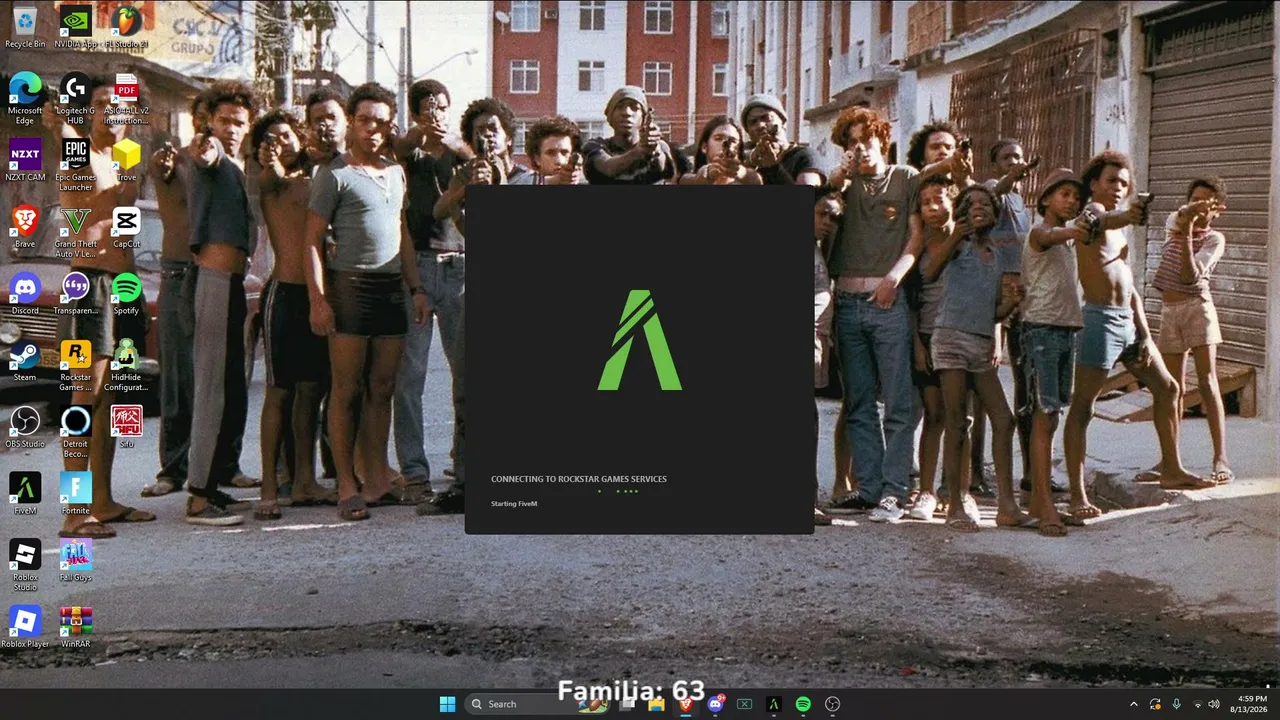This screenshot has width=1280, height=720.
Task: Switch to FiveM in the taskbar
Action: [773, 704]
